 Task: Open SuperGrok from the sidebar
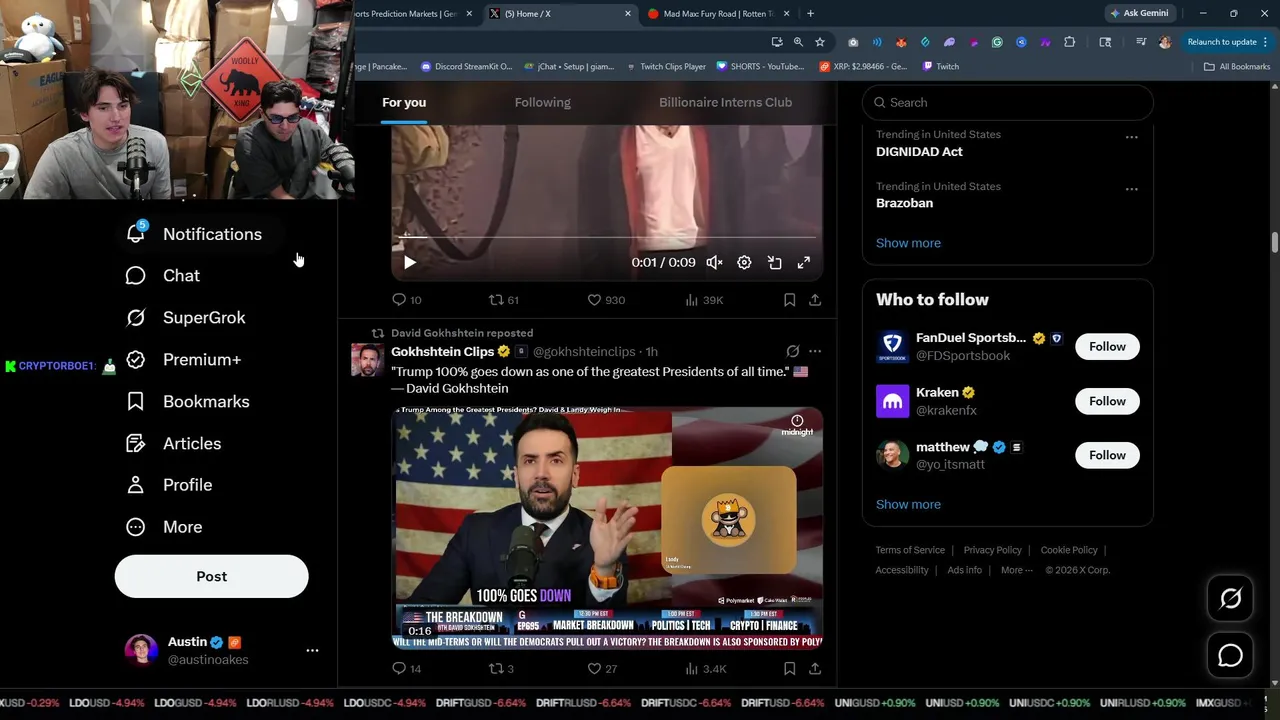pos(185,318)
